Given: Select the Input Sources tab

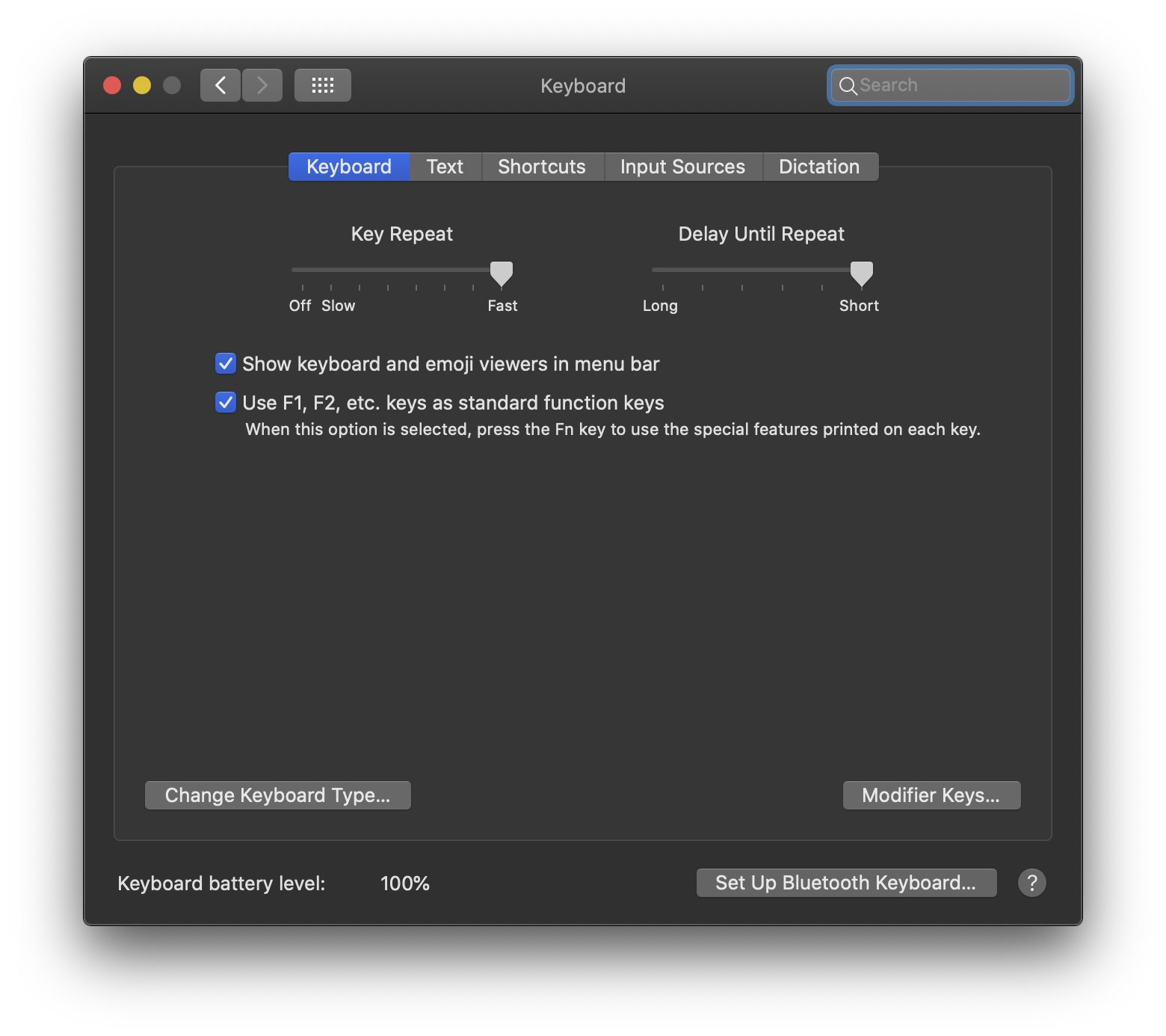Looking at the screenshot, I should 682,167.
